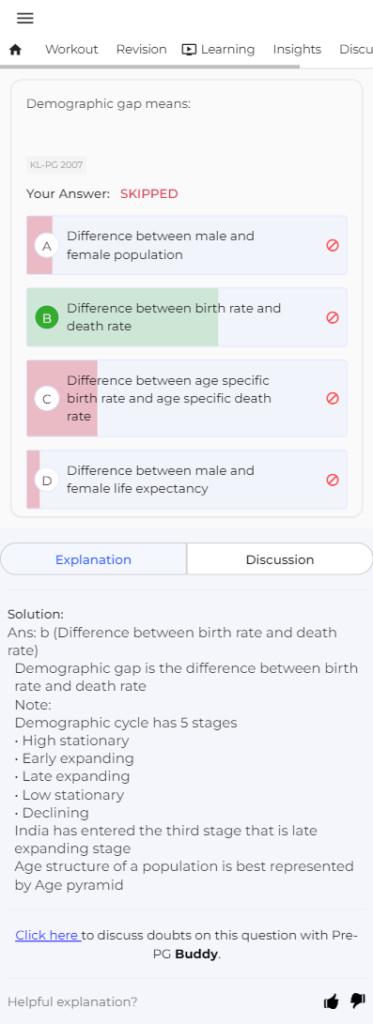Open the Insights tab
Viewport: 373px width, 1024px height.
(x=297, y=50)
